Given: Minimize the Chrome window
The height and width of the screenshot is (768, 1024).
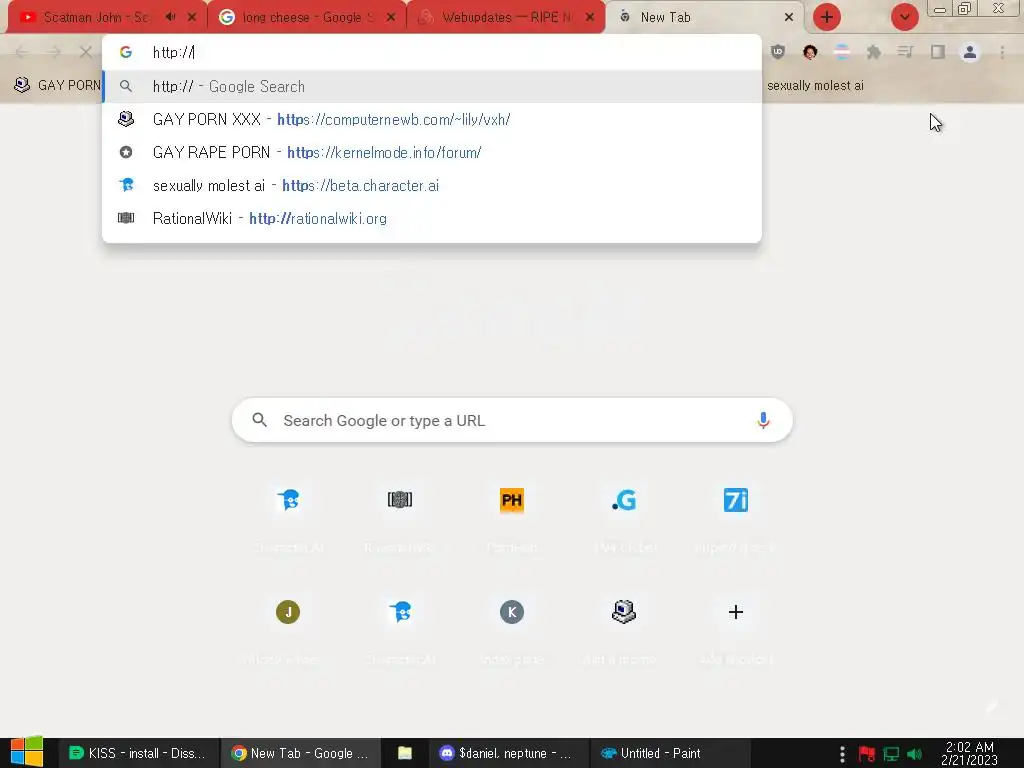Looking at the screenshot, I should pos(940,9).
